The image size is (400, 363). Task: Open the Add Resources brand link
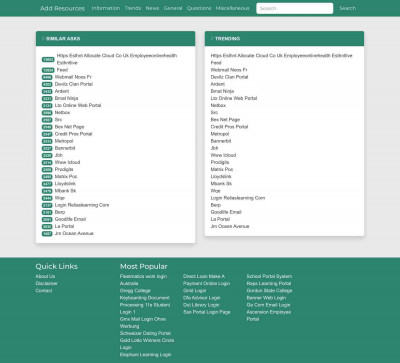(x=62, y=8)
